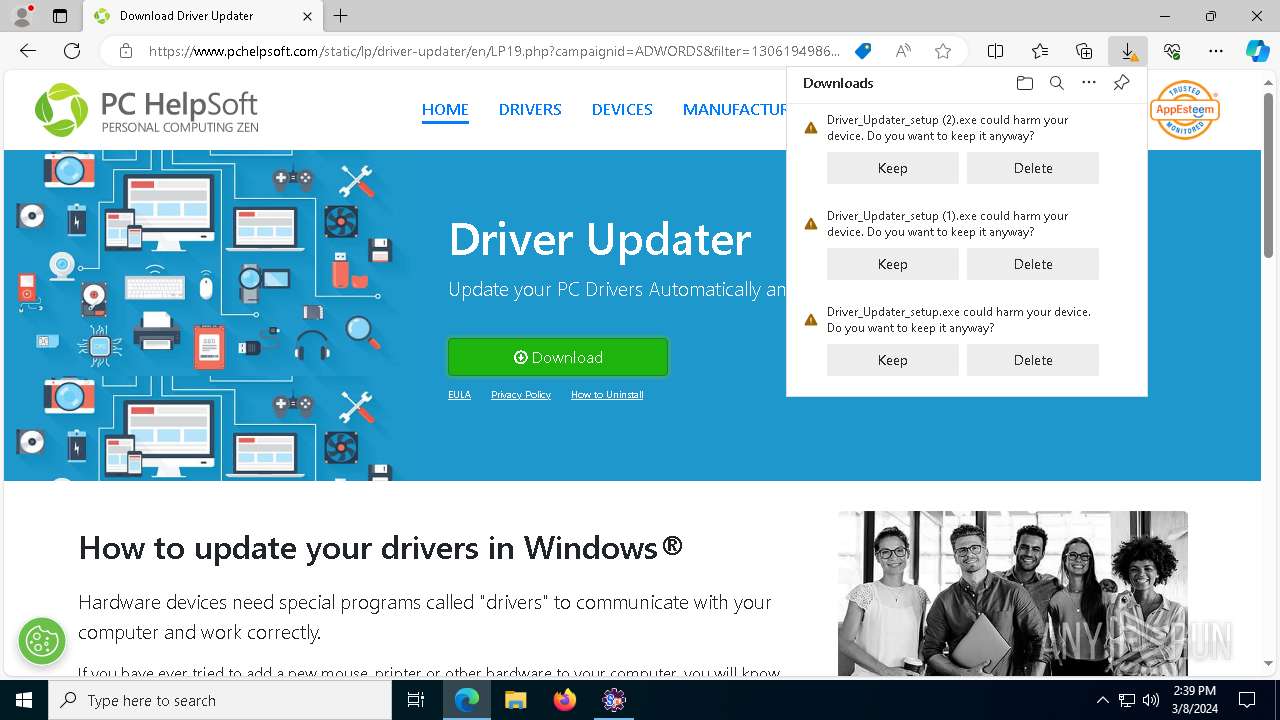Toggle the Downloads toolbar button
Screen dimensions: 1280x720
1128,51
